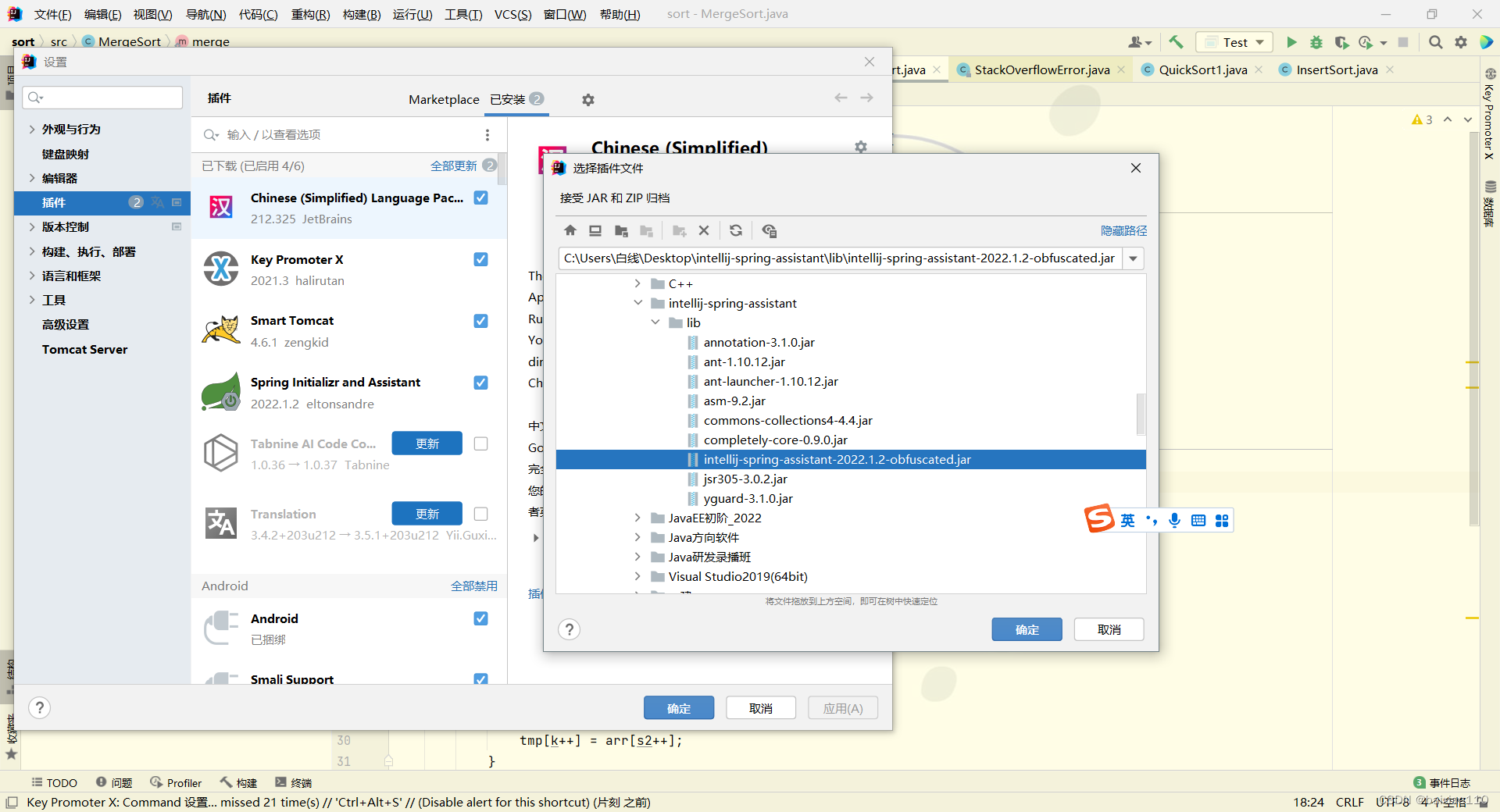The image size is (1500, 812).
Task: Click the forward arrow in settings header
Action: point(866,98)
